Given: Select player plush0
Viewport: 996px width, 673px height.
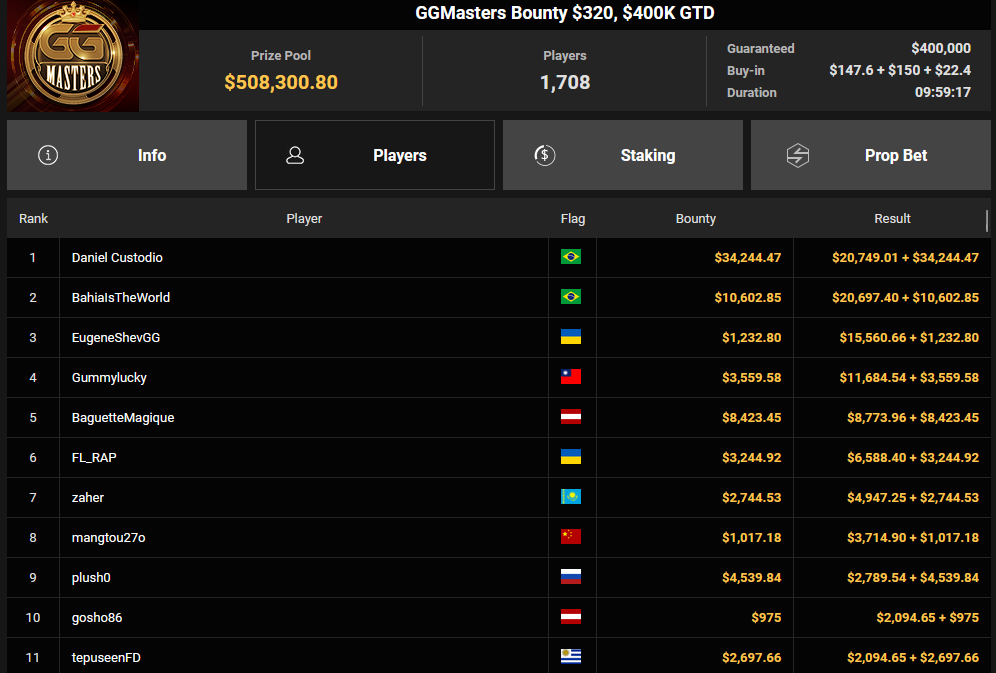Looking at the screenshot, I should coord(91,578).
